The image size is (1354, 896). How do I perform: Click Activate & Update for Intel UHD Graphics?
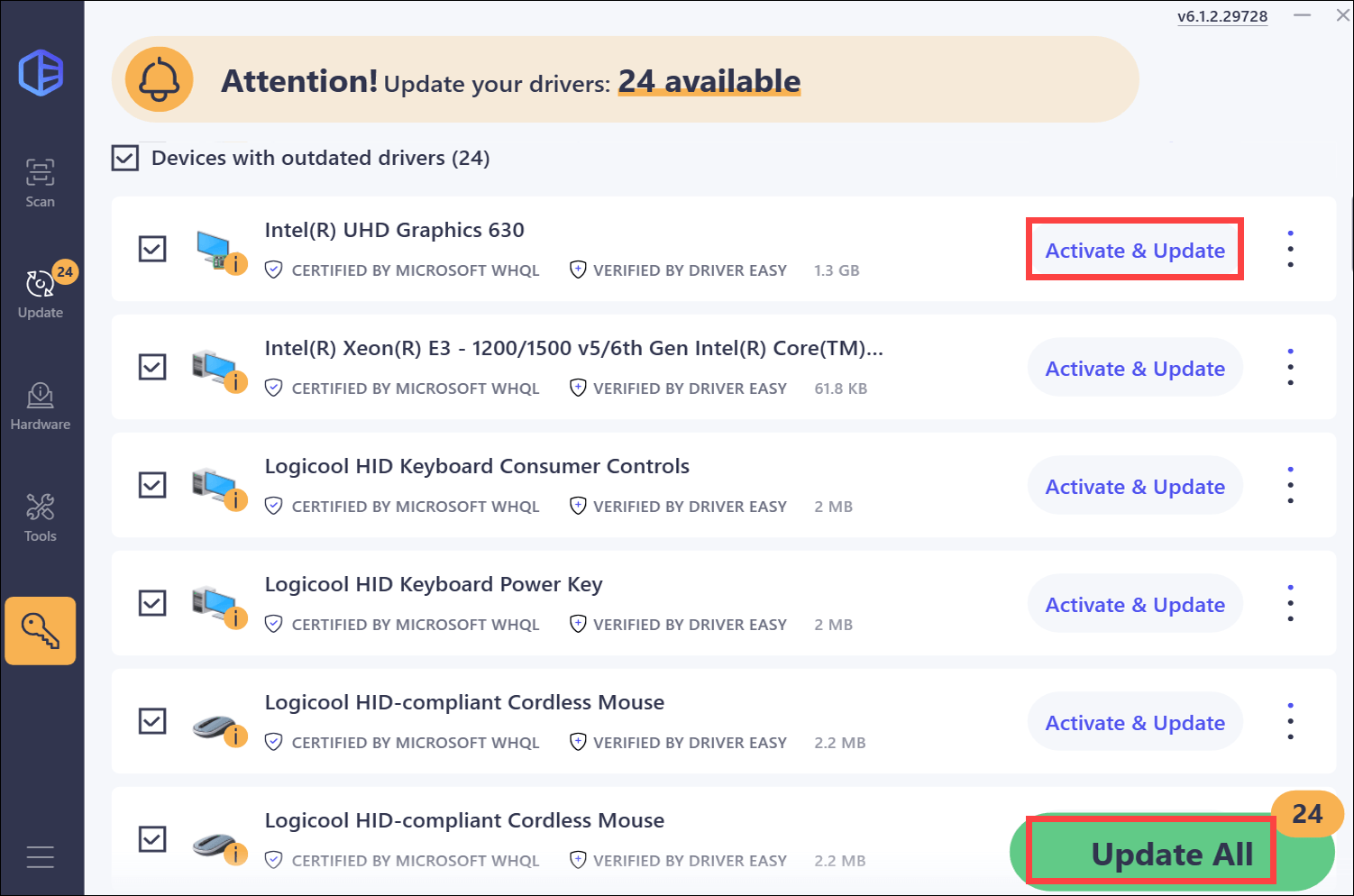[x=1134, y=250]
